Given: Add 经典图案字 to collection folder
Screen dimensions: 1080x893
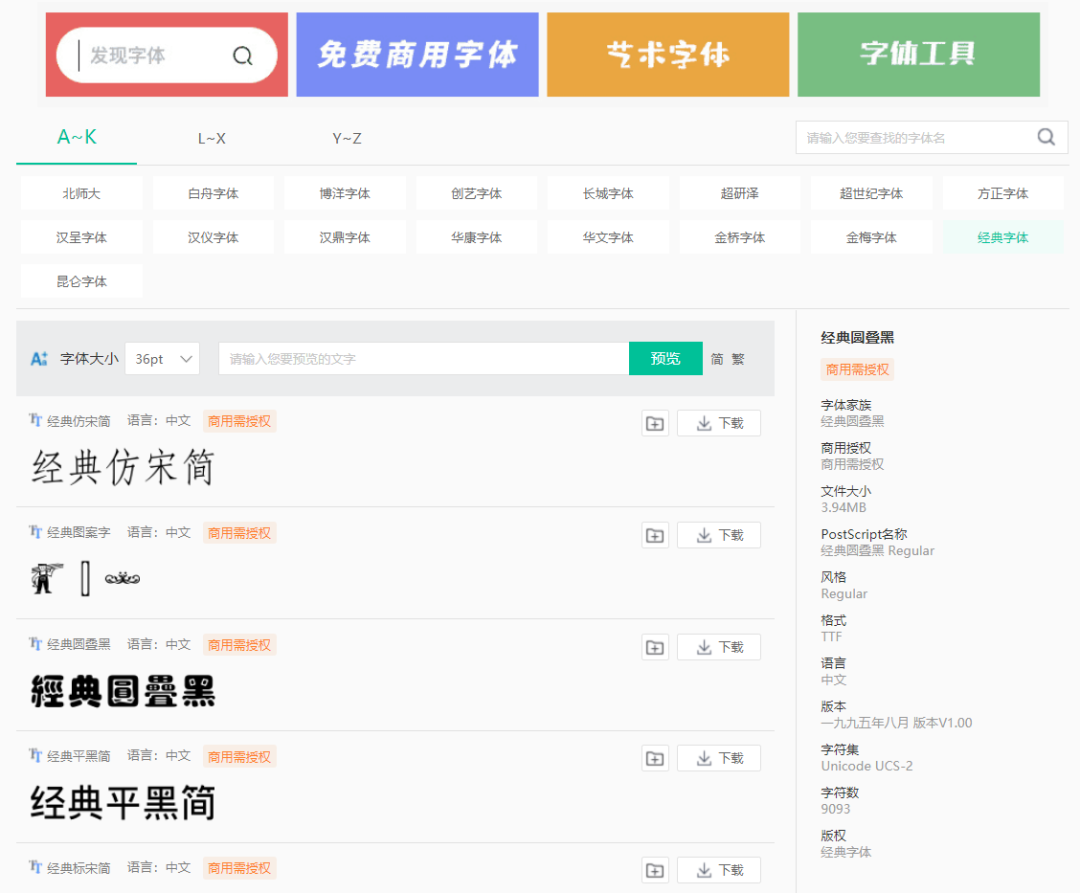Looking at the screenshot, I should pos(655,535).
